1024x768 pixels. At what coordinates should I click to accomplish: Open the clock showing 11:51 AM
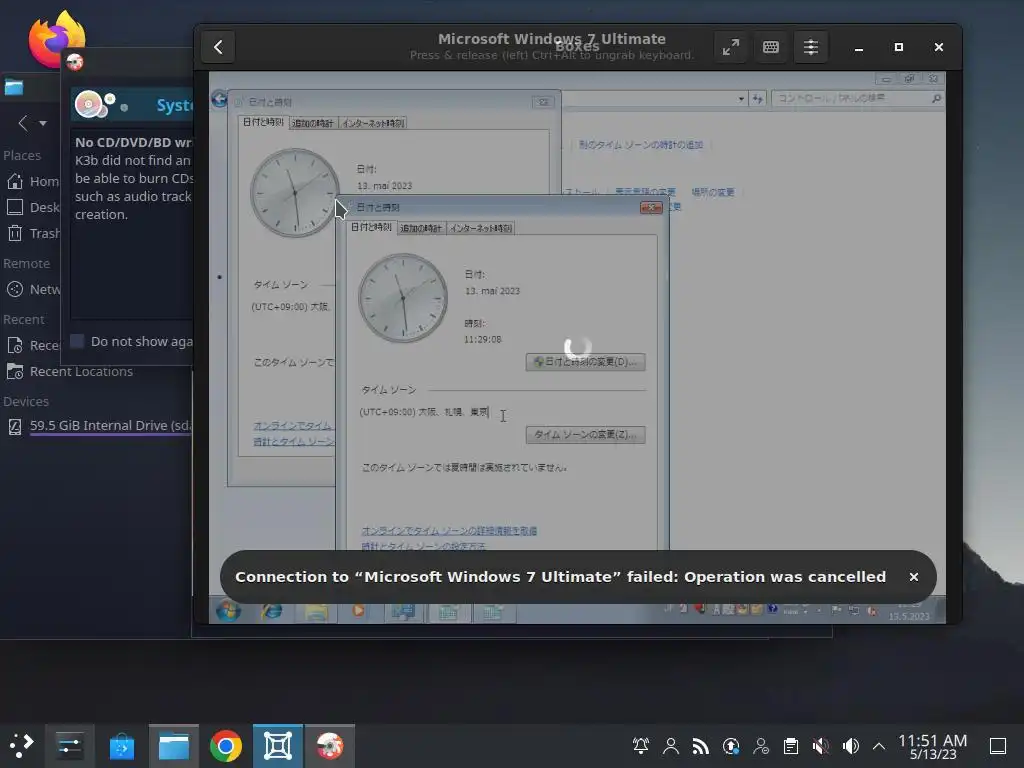(x=933, y=746)
